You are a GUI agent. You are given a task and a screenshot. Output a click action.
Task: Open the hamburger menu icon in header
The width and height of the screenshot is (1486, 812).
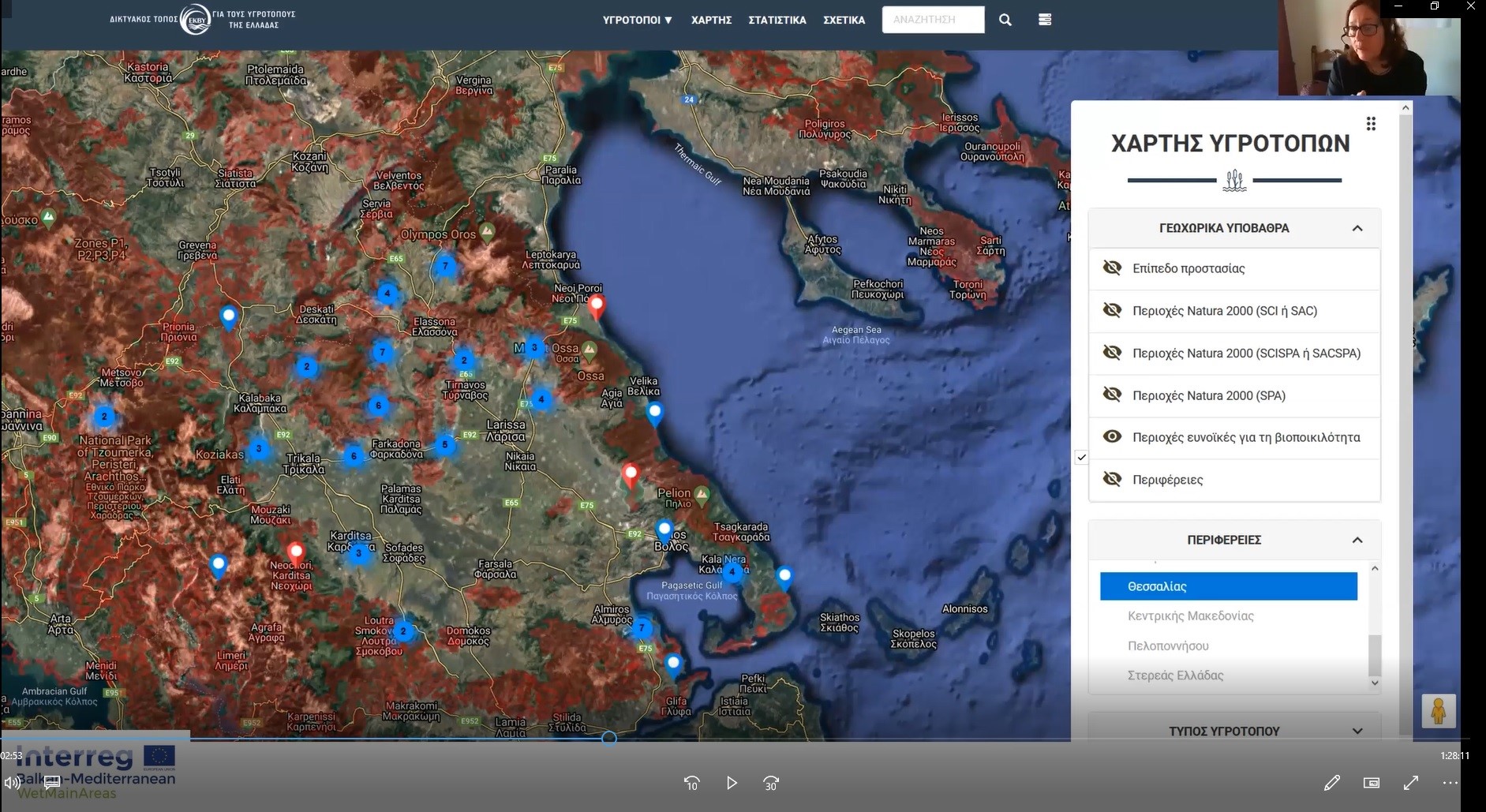tap(1045, 20)
